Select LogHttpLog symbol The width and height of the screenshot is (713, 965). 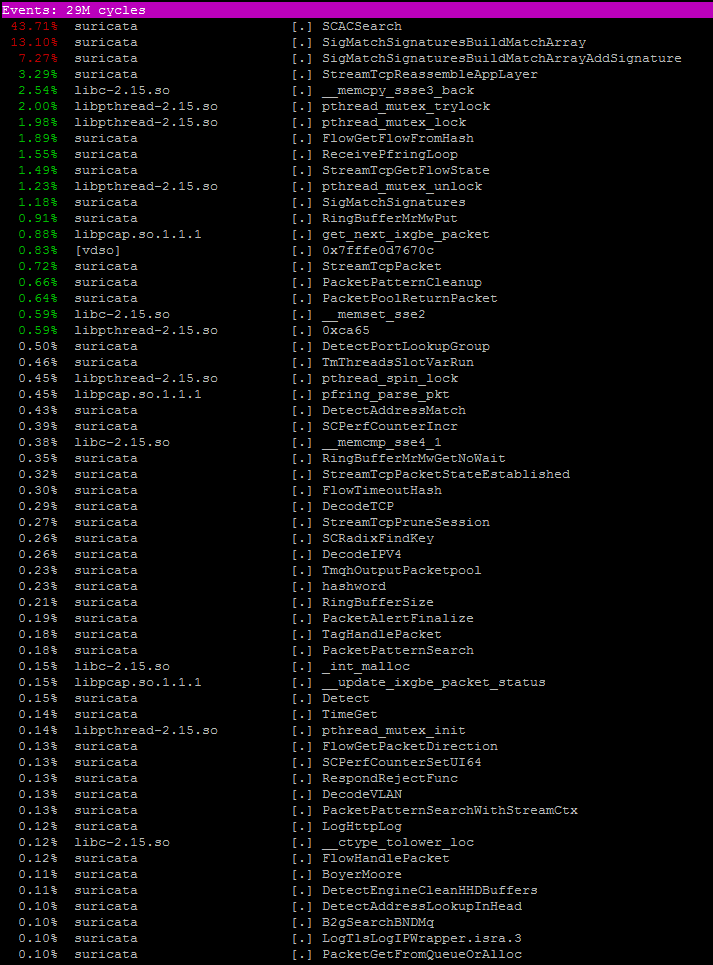[362, 827]
